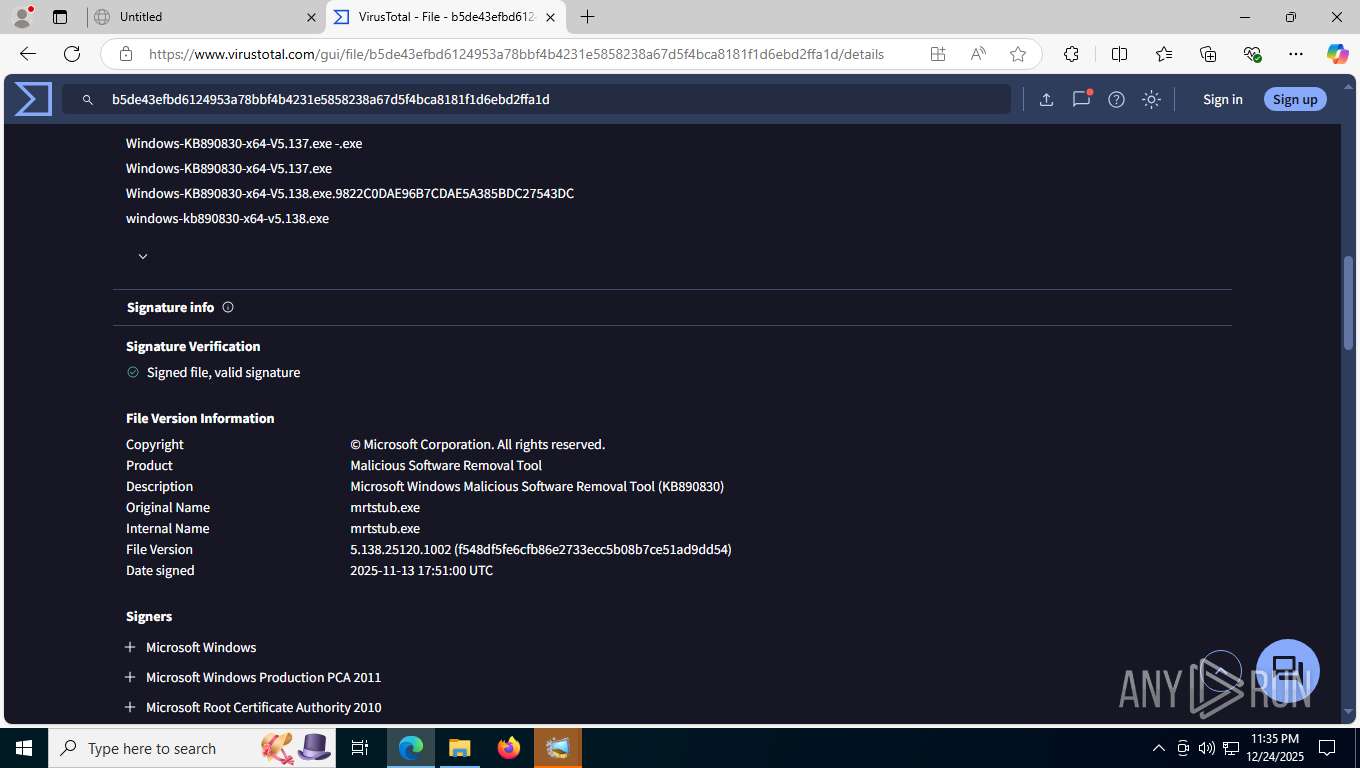
Task: Open browser extensions puzzle icon
Action: [x=1071, y=54]
